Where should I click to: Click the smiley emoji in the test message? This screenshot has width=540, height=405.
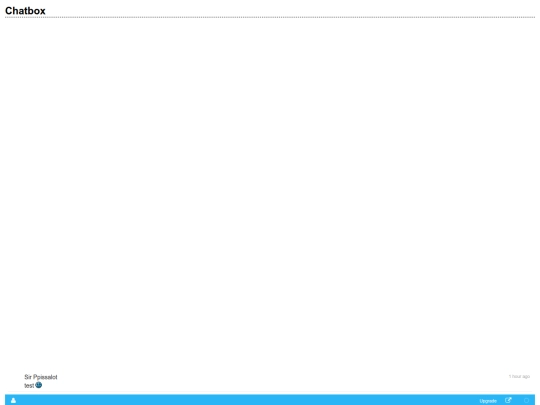click(39, 385)
